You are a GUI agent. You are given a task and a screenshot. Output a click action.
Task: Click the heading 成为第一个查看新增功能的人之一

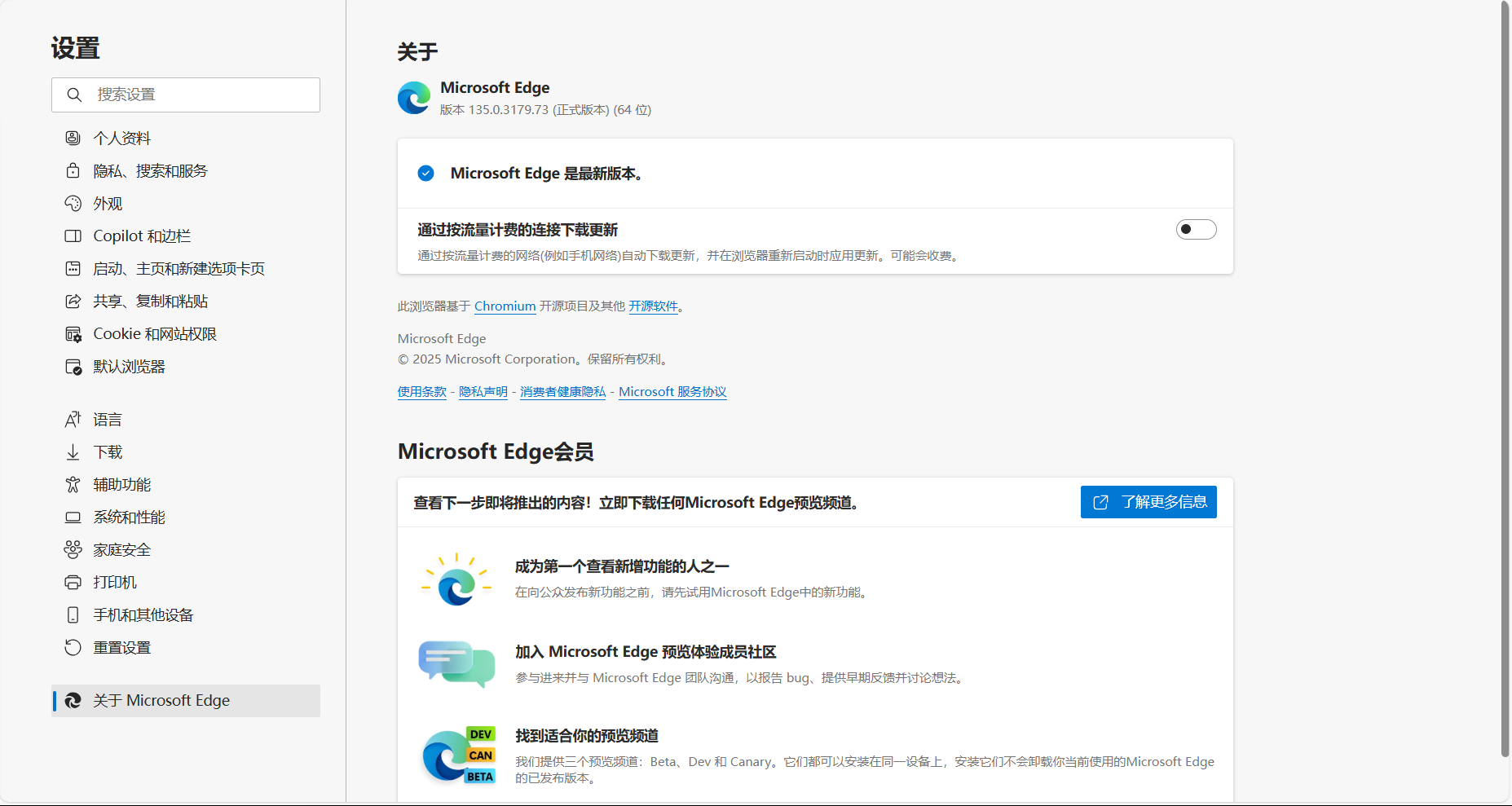(622, 566)
